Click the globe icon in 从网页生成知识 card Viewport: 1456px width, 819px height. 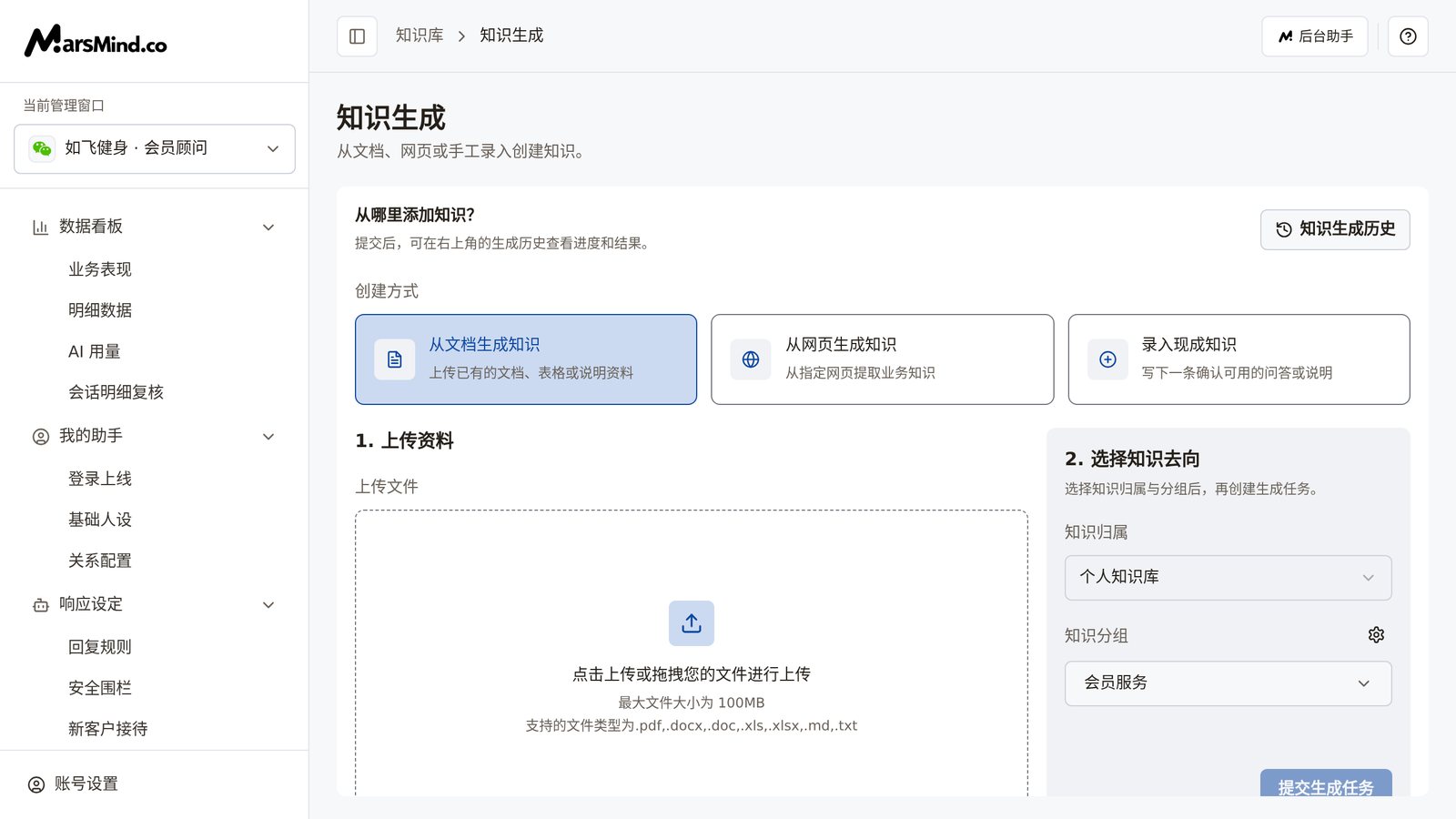point(751,359)
